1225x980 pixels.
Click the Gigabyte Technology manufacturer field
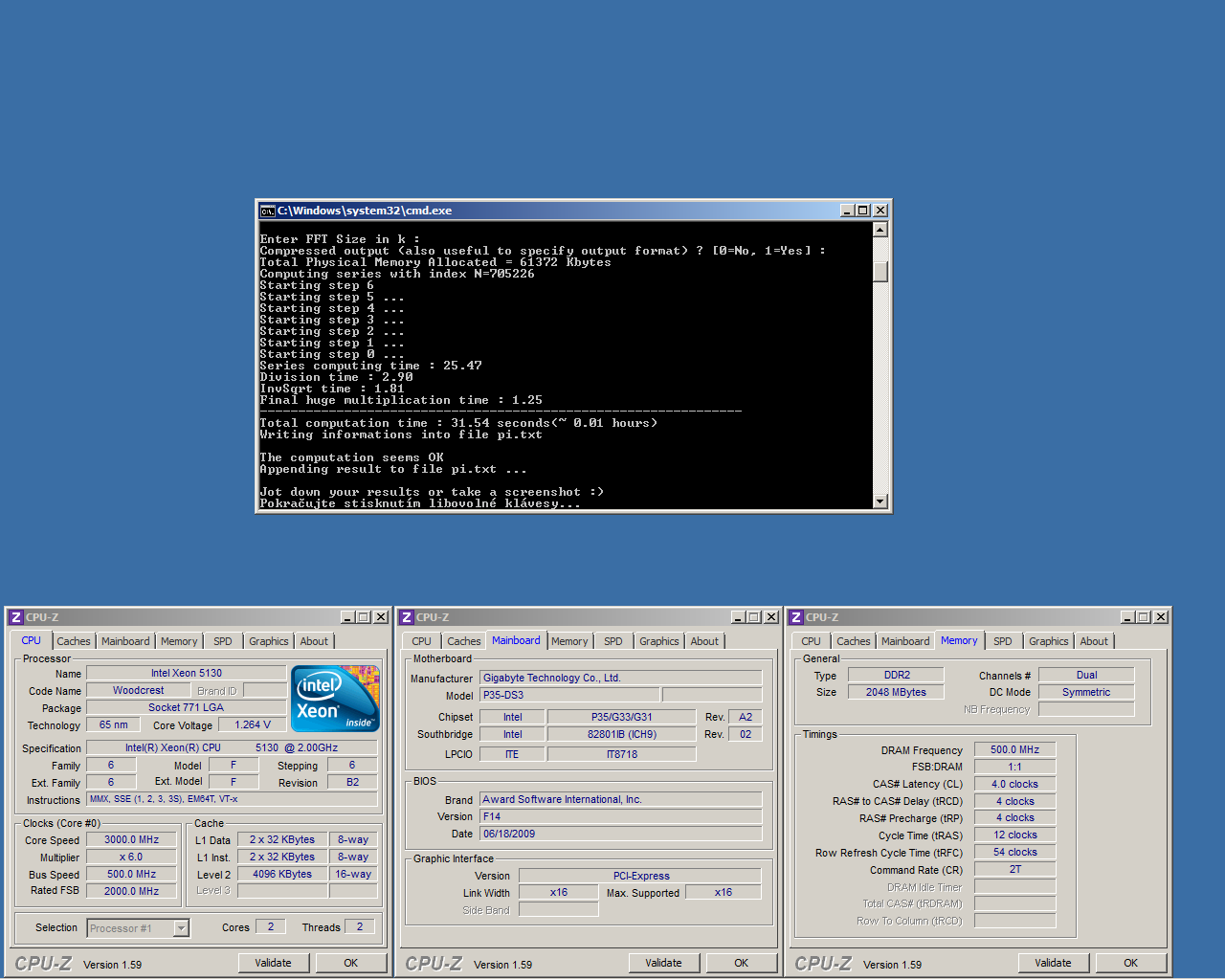tap(620, 678)
